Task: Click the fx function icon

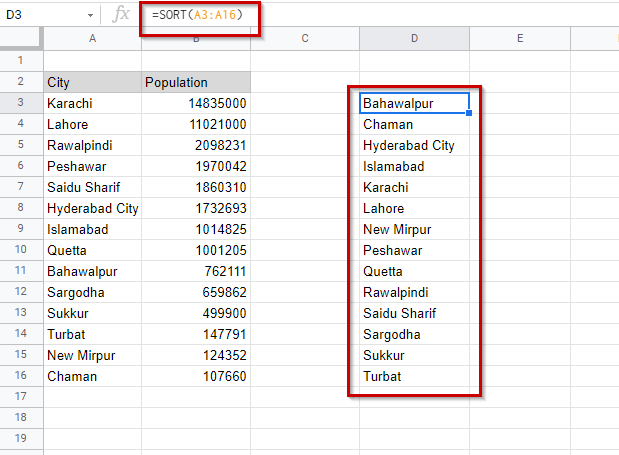Action: (x=121, y=15)
